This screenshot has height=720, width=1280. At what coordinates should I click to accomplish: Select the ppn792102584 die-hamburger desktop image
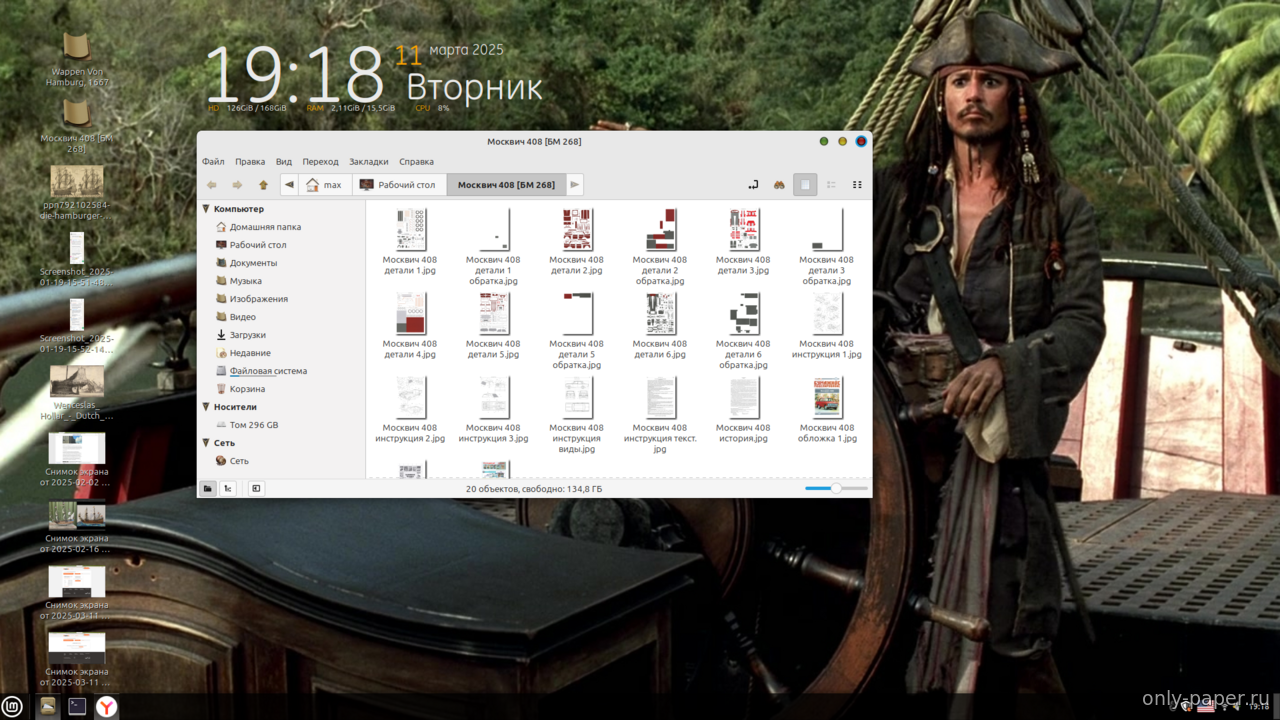click(77, 194)
